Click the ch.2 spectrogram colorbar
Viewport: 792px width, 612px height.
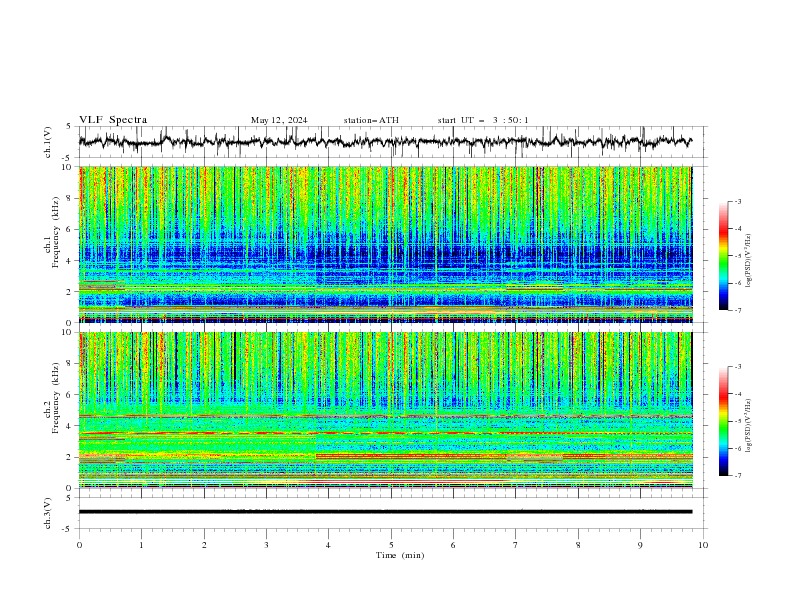[x=723, y=421]
